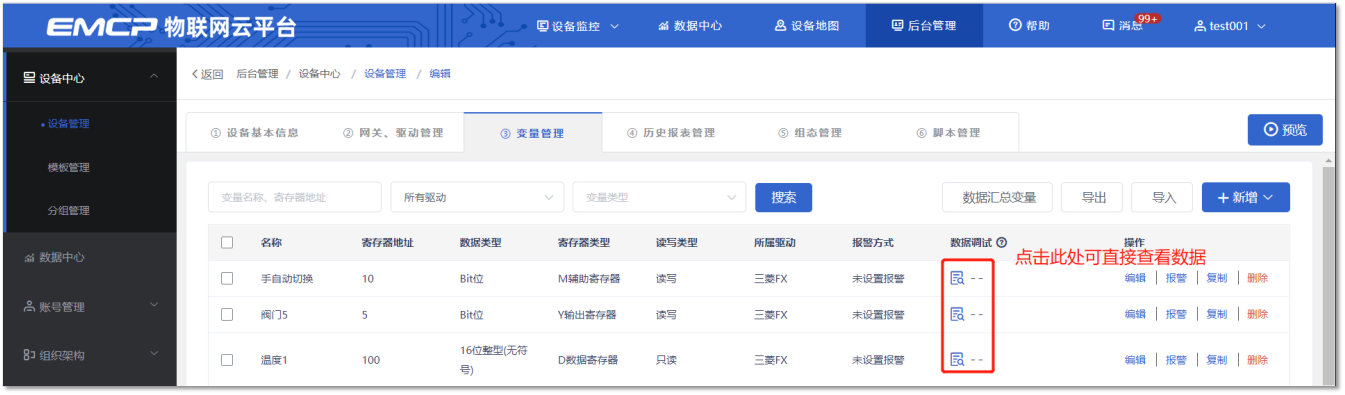Switch to the 历史报表管理 tab
The width and height of the screenshot is (1345, 395).
click(671, 132)
